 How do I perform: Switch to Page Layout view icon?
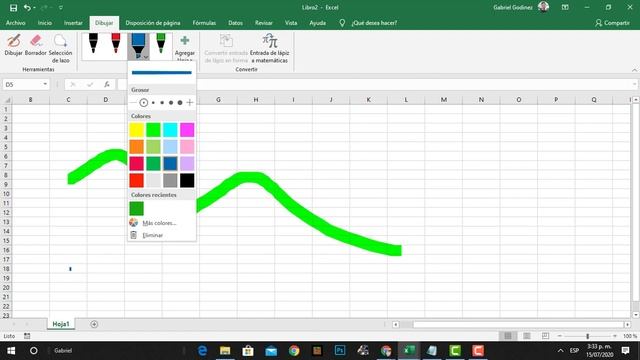tap(527, 336)
